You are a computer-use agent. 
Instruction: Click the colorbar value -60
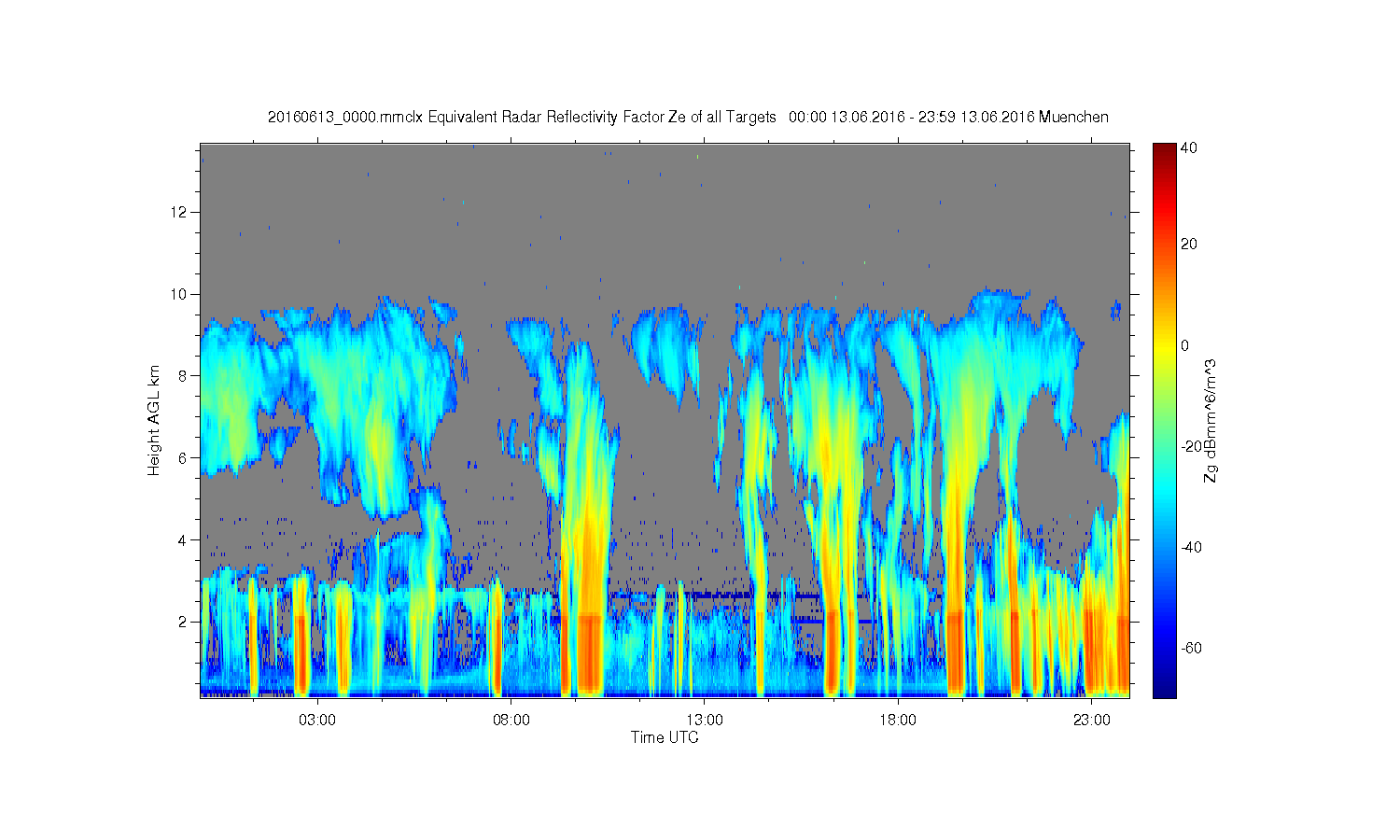[x=1191, y=648]
